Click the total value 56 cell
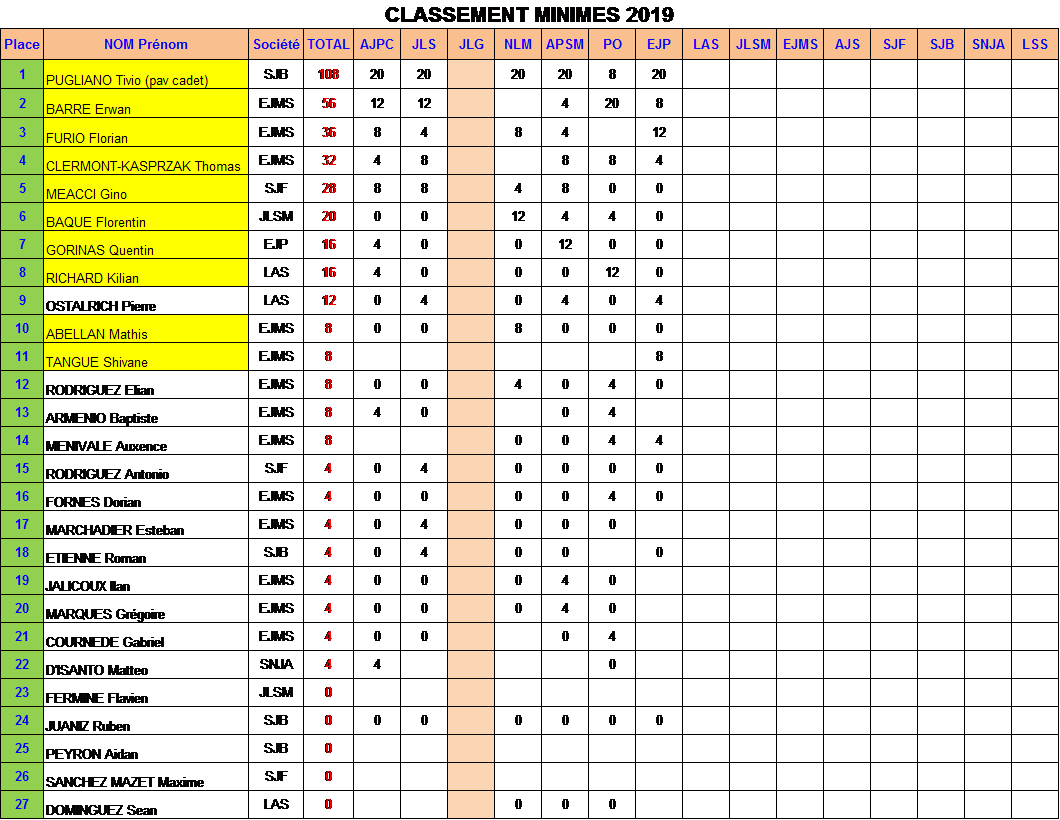The height and width of the screenshot is (820, 1060). [x=328, y=102]
